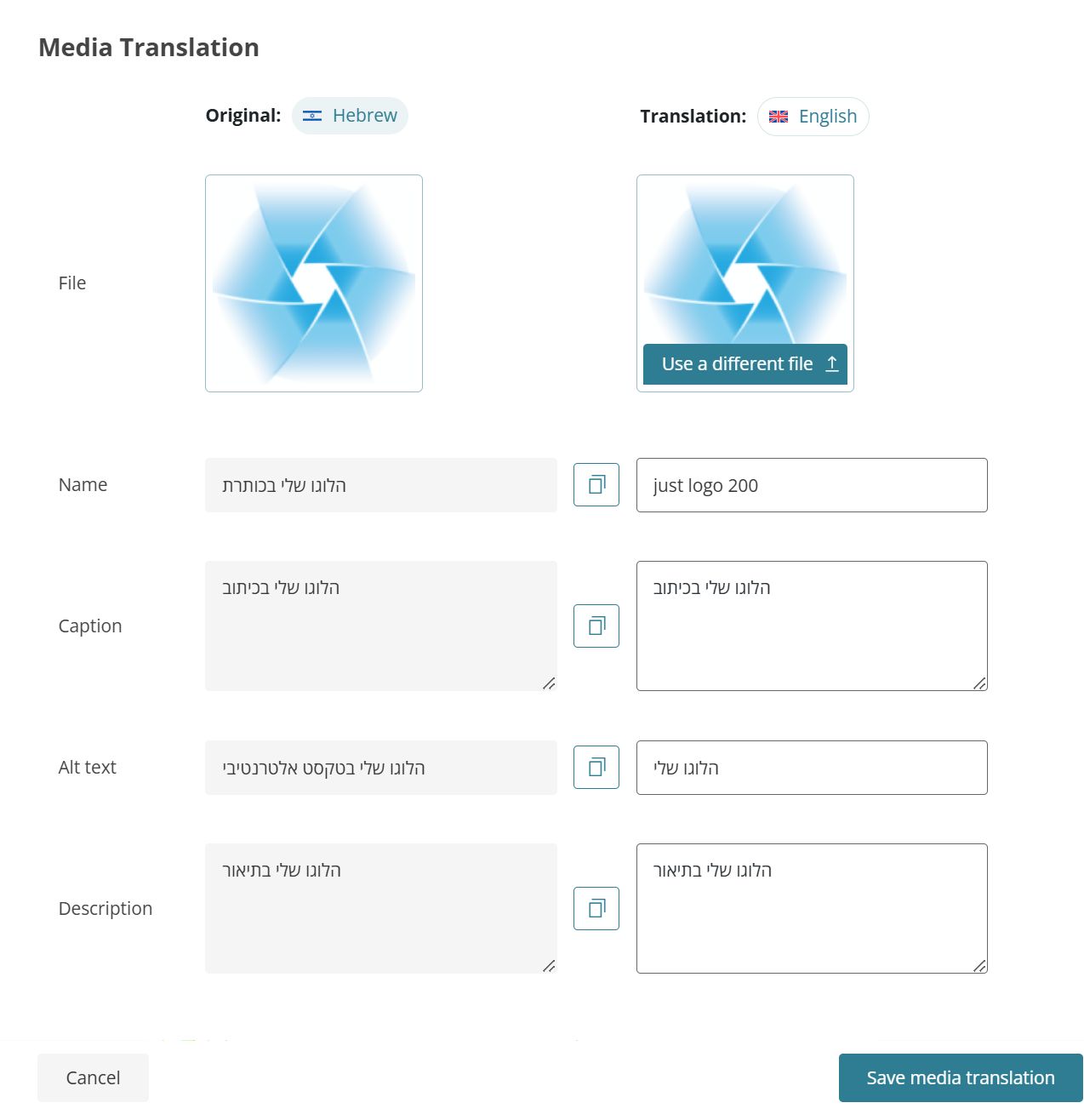This screenshot has height=1120, width=1084.
Task: Click the original Hebrew file thumbnail
Action: [x=314, y=283]
